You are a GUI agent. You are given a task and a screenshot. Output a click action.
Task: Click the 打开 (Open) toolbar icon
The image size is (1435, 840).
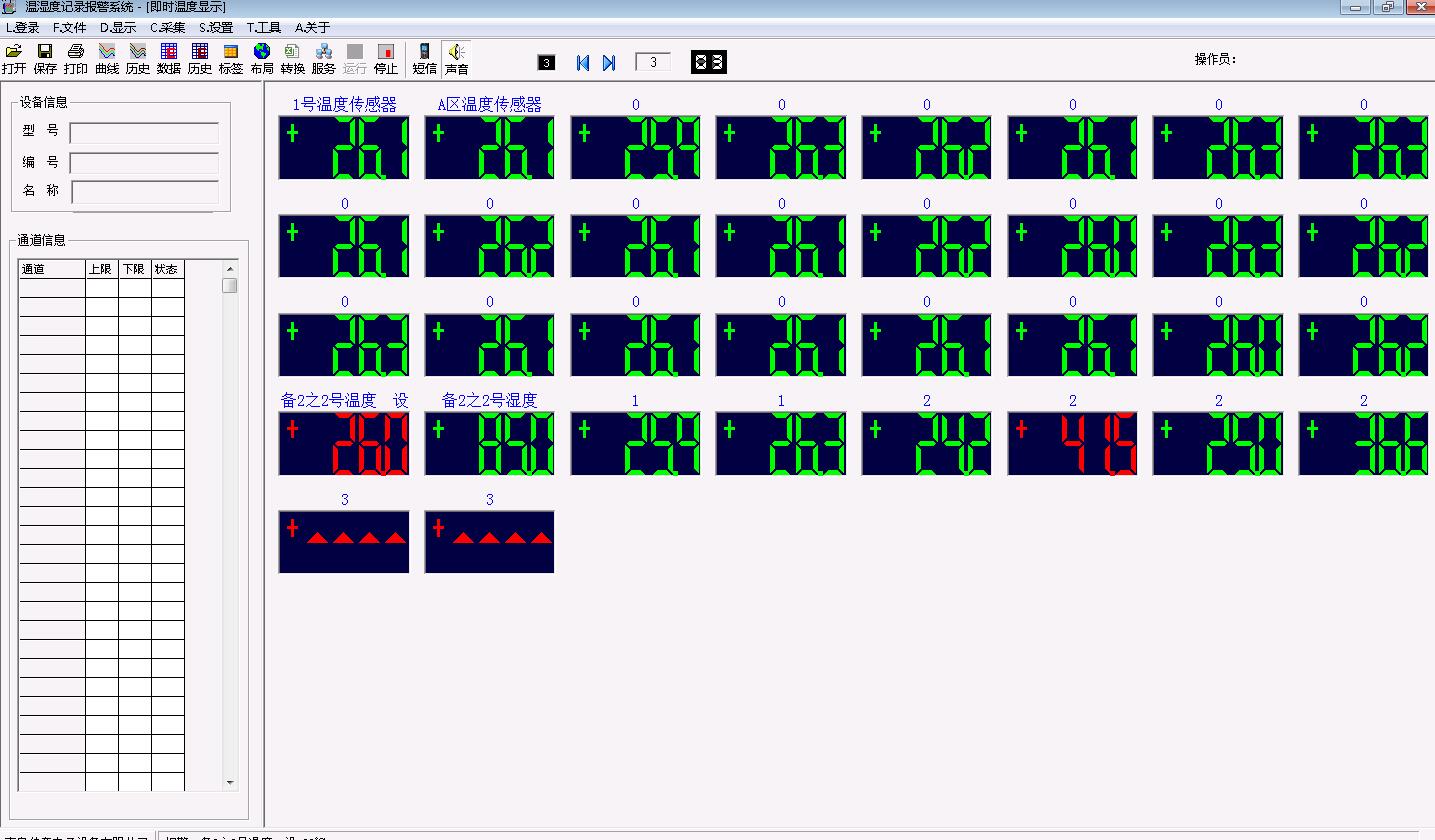14,58
